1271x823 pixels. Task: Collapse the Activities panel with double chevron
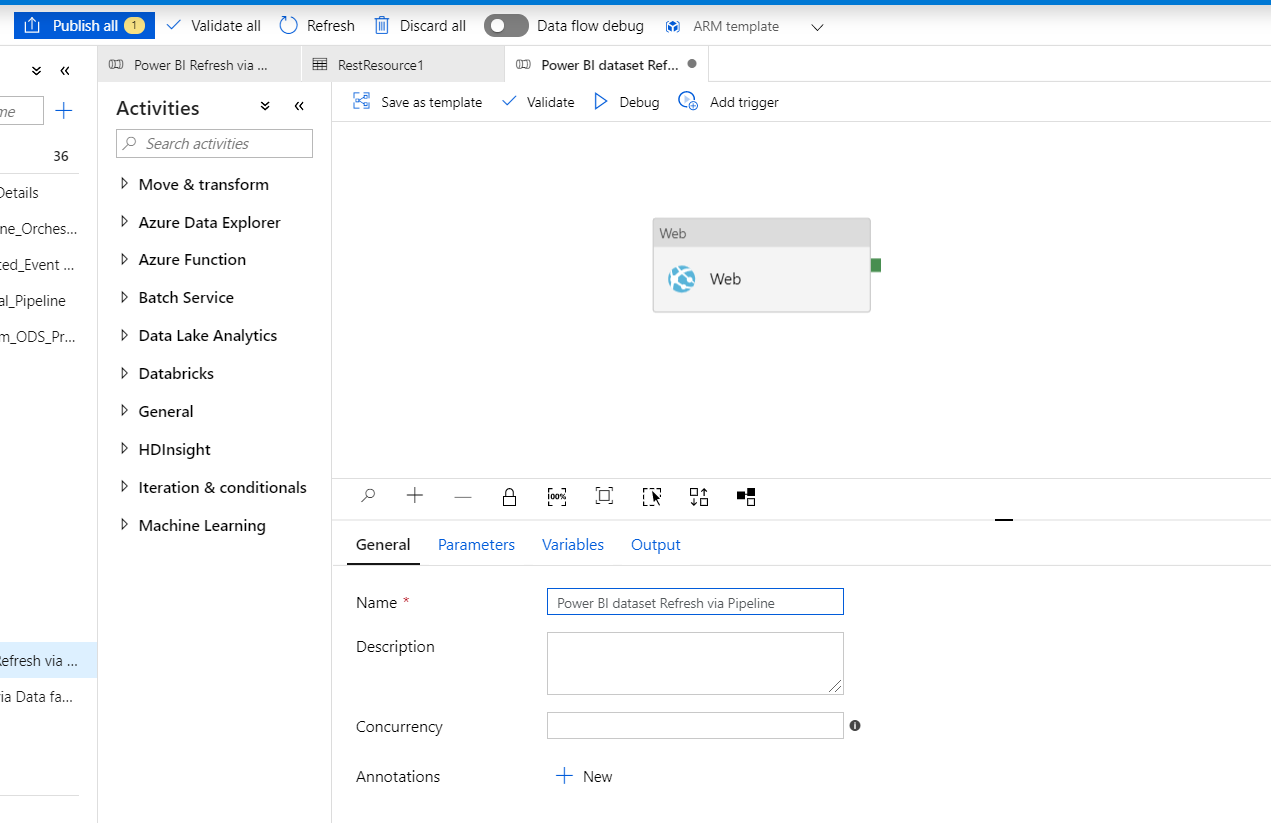pos(299,107)
